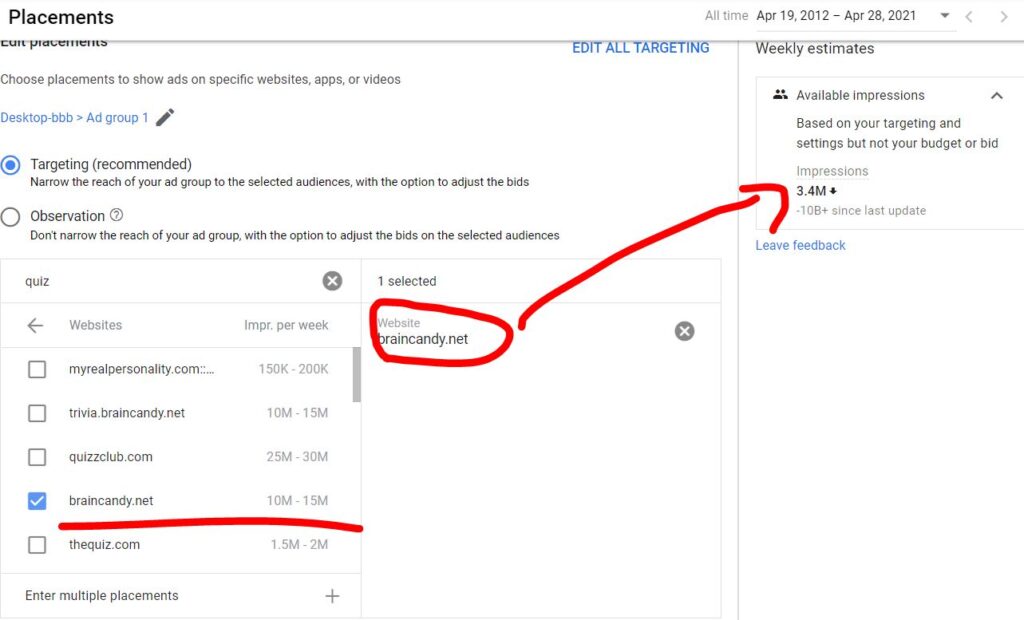The height and width of the screenshot is (620, 1024).
Task: Select the Targeting (recommended) radio button
Action: coord(10,165)
